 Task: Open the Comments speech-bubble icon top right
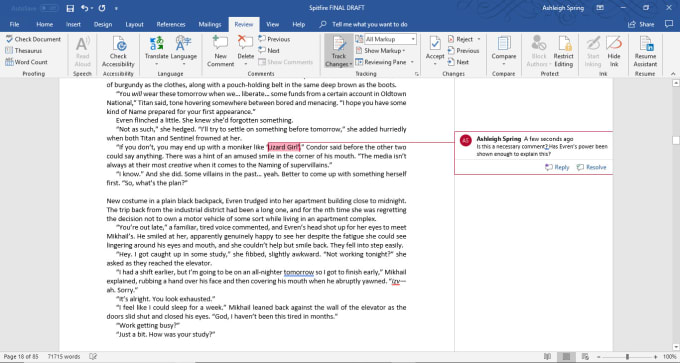pos(669,24)
